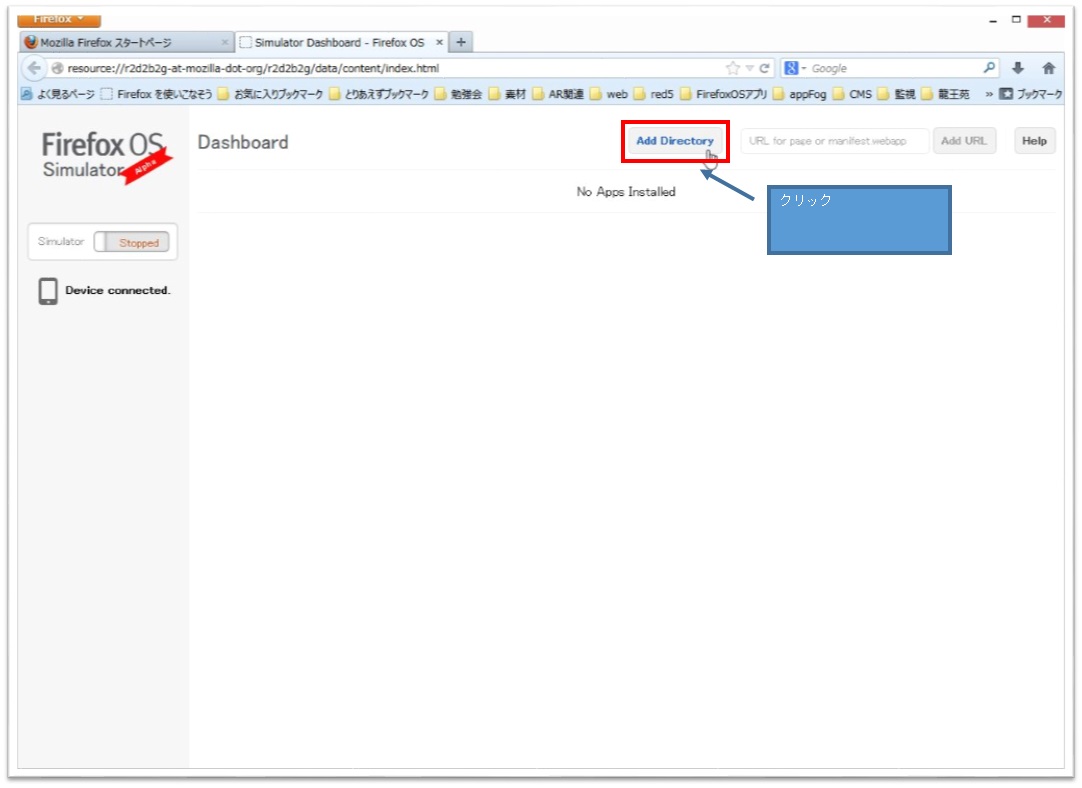Focus the URL for page or manifest field
Image resolution: width=1082 pixels, height=788 pixels.
coord(834,141)
